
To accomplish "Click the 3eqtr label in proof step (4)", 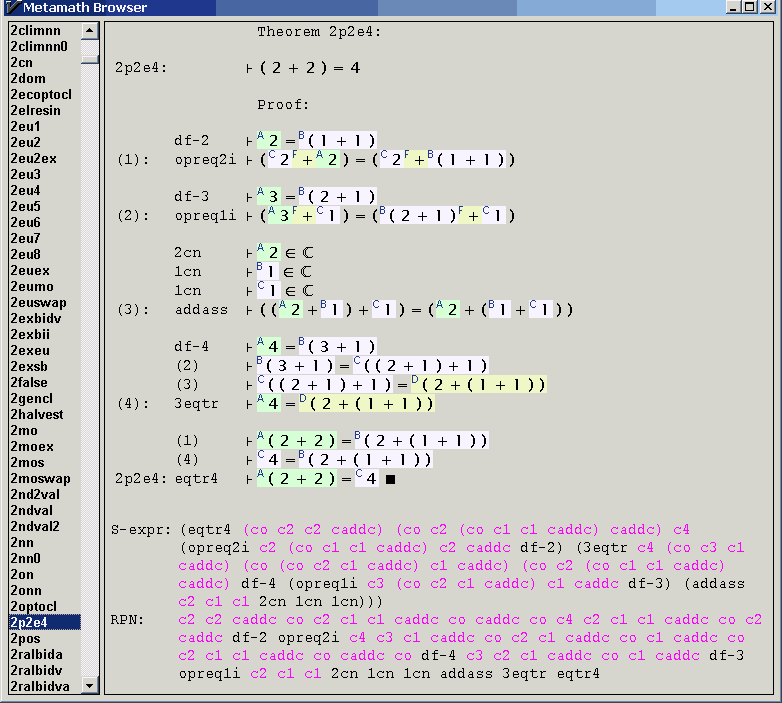I will coord(196,403).
